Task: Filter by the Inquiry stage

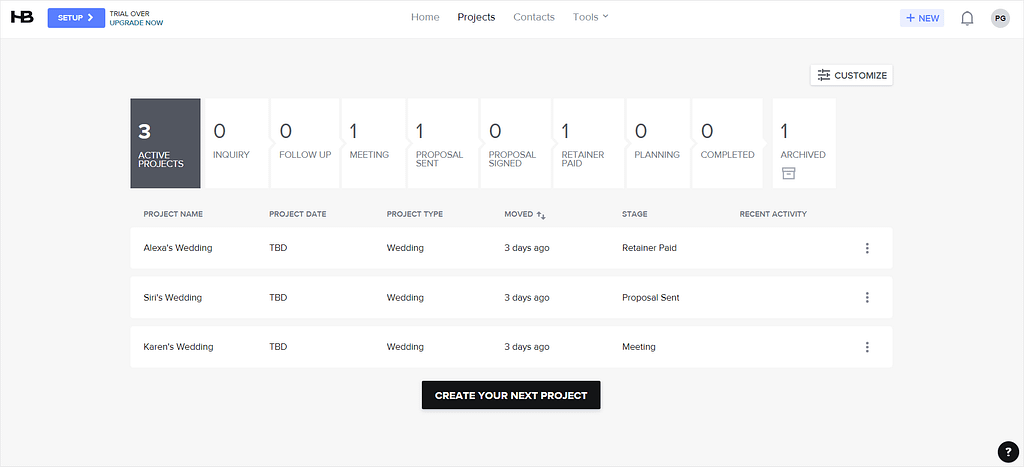Action: pos(236,143)
